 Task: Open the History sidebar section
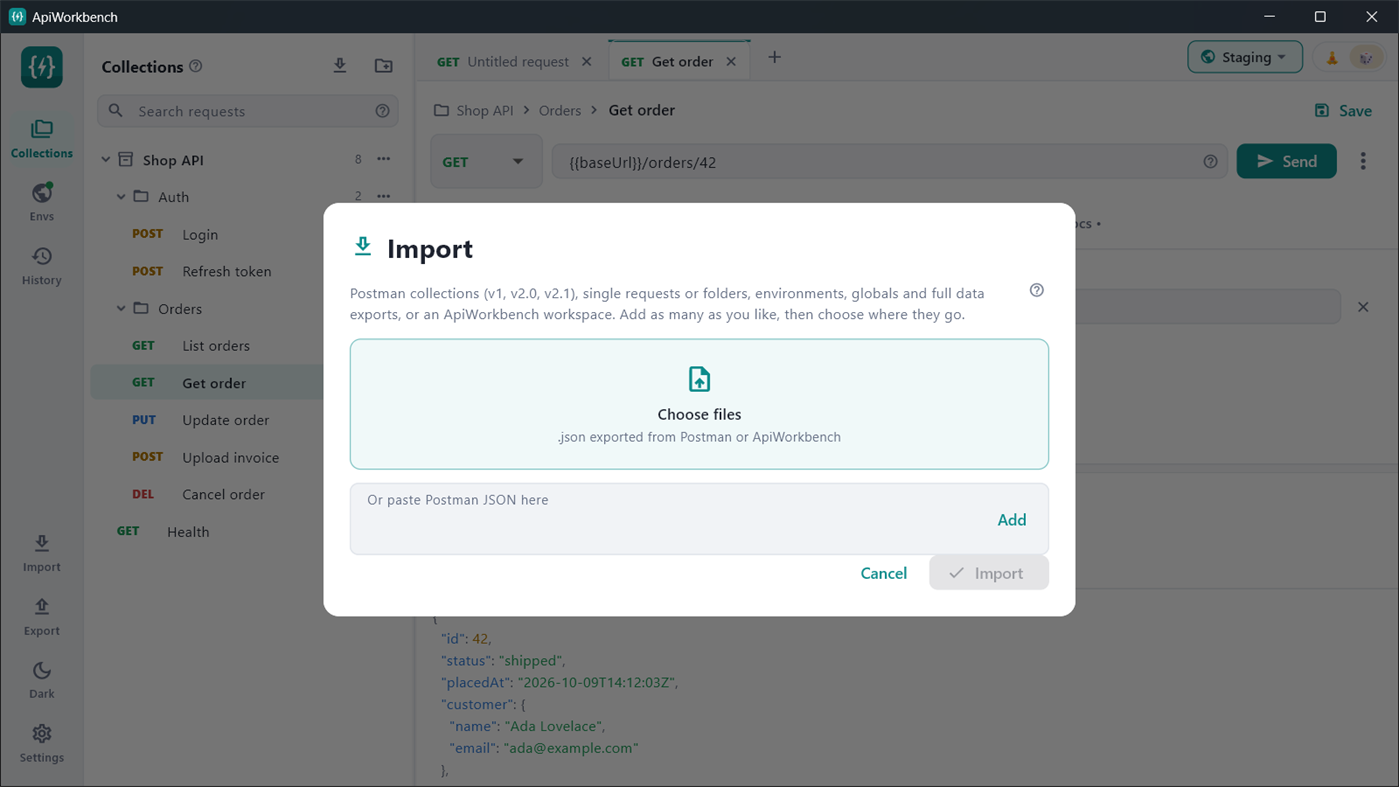tap(41, 266)
